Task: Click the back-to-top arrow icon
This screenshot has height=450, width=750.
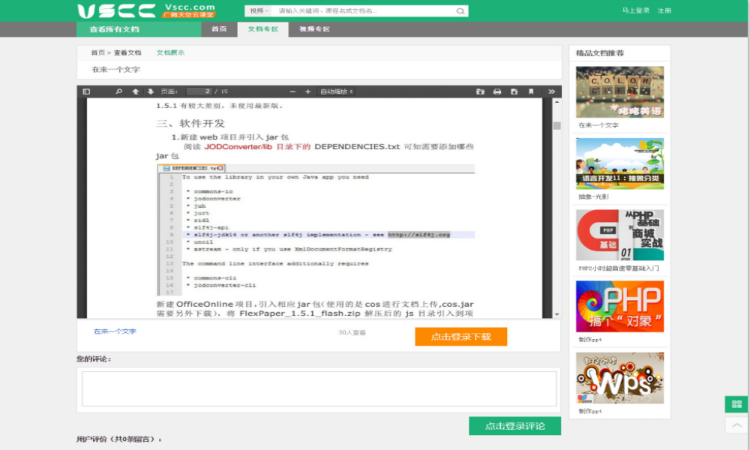Action: (x=737, y=425)
